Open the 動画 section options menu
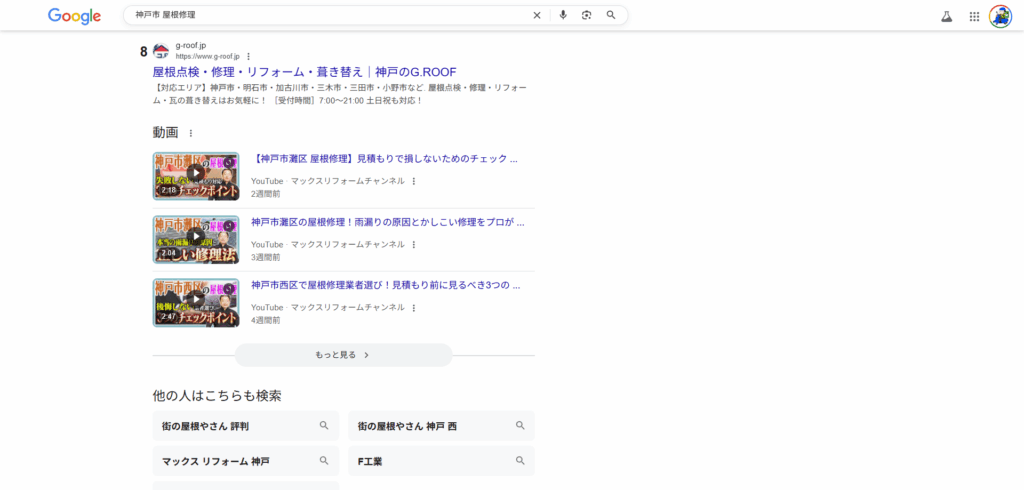 click(x=191, y=133)
